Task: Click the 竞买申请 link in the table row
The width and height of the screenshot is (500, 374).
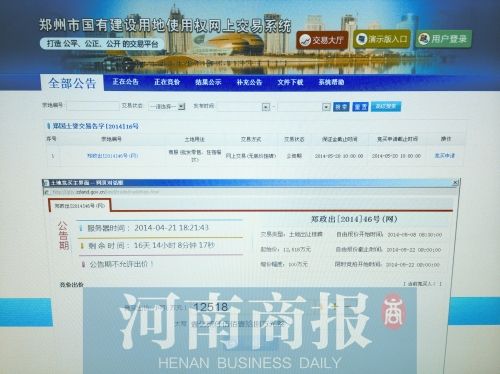Action: (445, 156)
